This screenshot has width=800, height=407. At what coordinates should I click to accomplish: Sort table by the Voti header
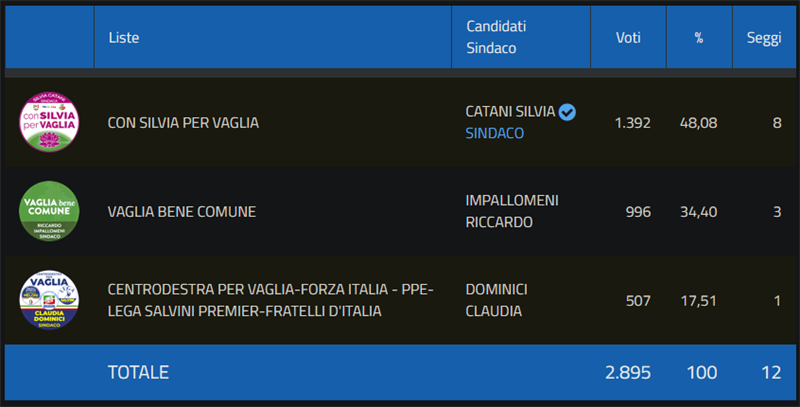pyautogui.click(x=629, y=38)
